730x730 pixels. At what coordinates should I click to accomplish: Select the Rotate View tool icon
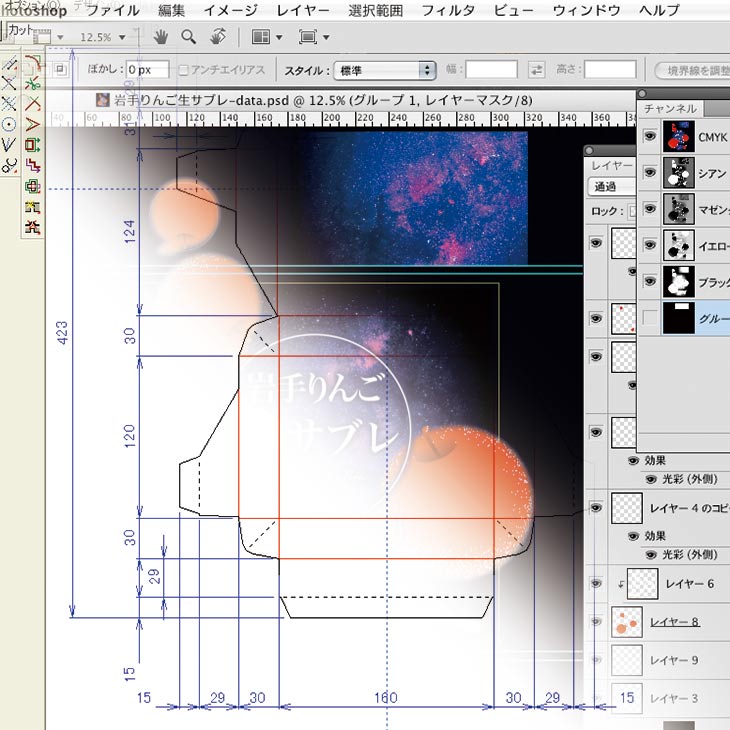(x=218, y=36)
